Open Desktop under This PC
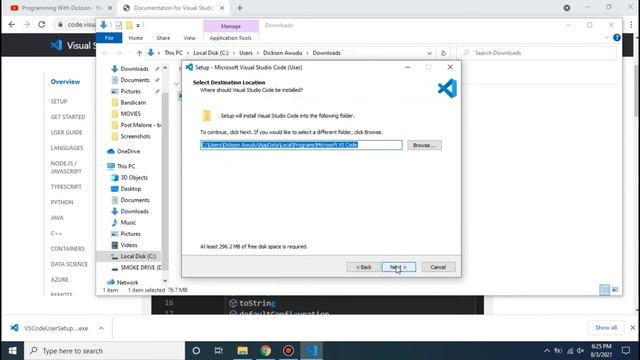Image resolution: width=640 pixels, height=360 pixels. coord(131,189)
